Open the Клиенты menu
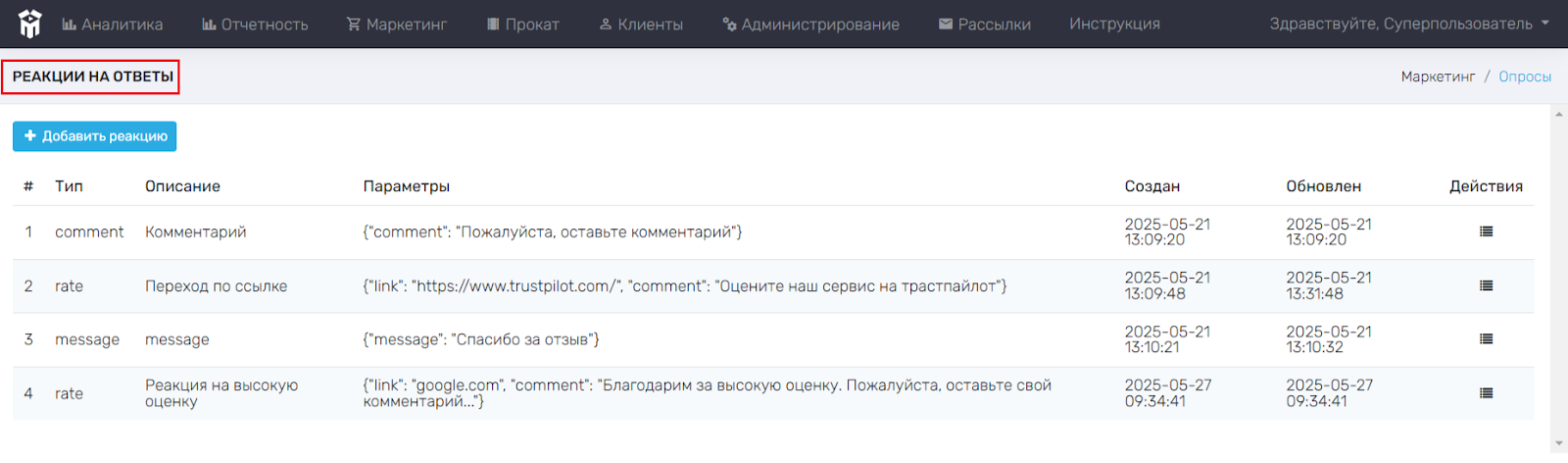 coord(641,24)
